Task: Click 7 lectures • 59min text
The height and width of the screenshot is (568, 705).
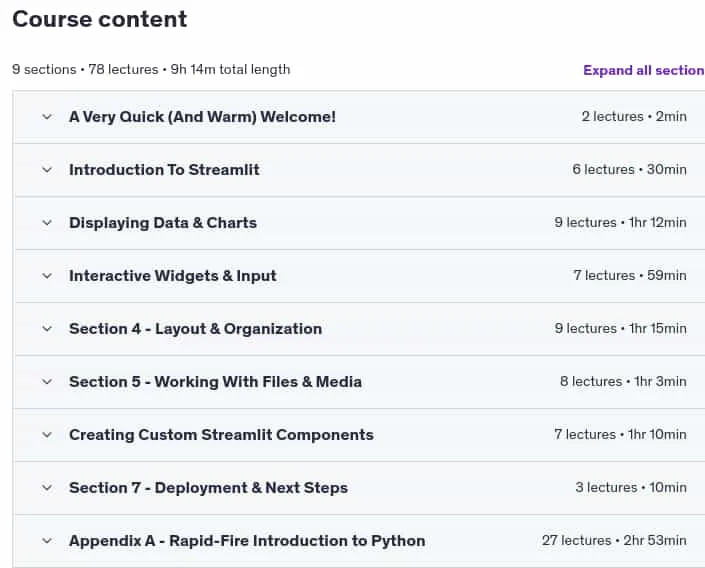Action: tap(630, 276)
